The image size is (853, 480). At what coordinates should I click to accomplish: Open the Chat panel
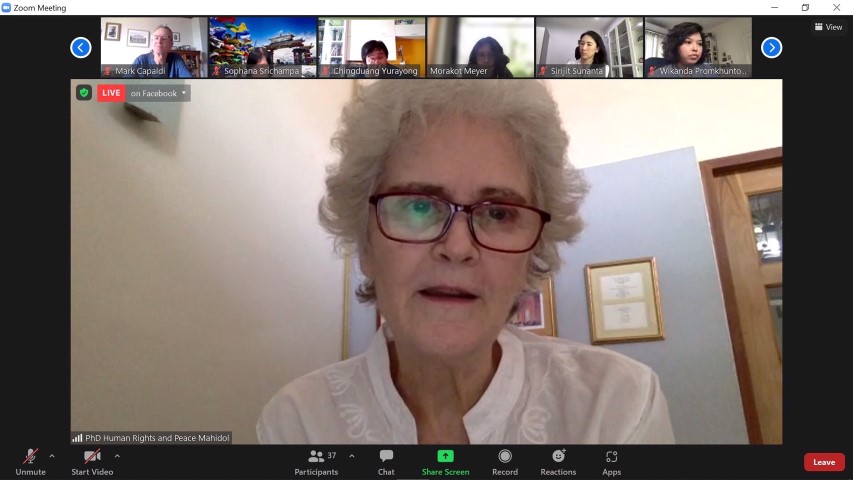386,462
